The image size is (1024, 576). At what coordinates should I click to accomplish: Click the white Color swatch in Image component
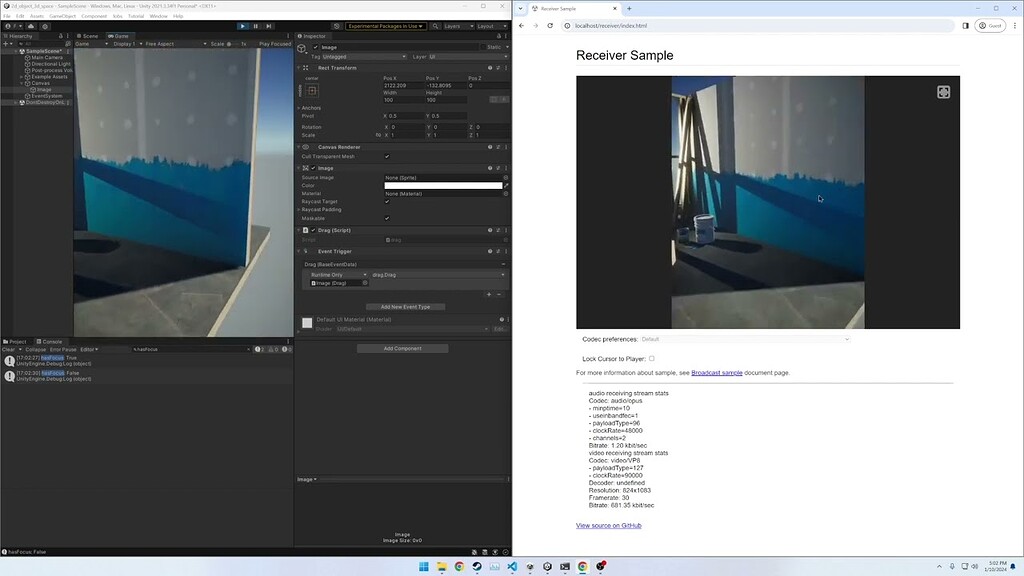click(x=442, y=186)
